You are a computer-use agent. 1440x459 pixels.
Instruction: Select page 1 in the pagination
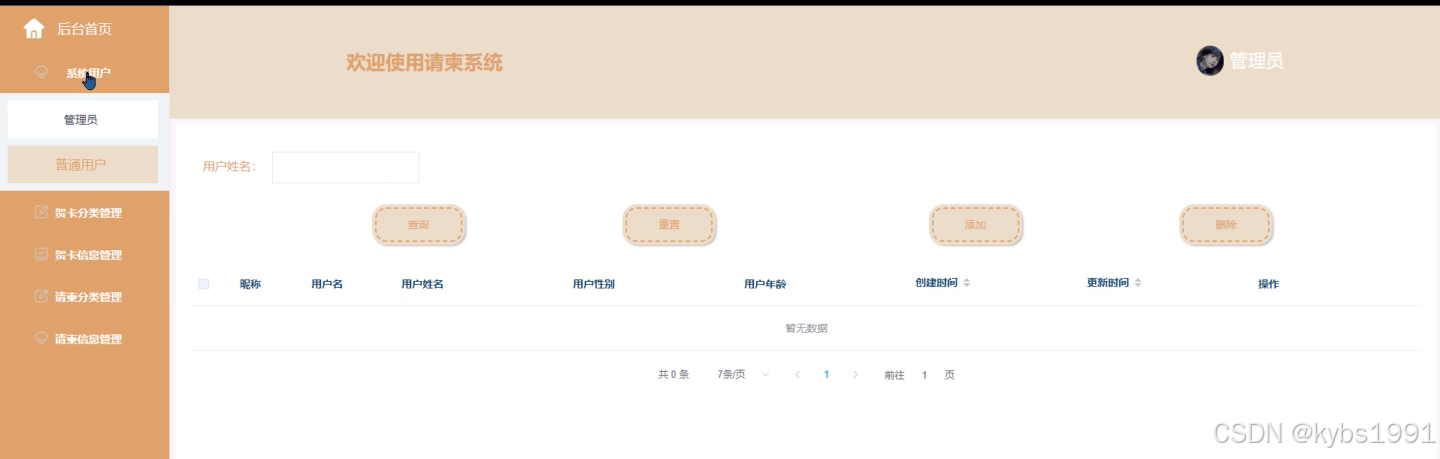pyautogui.click(x=826, y=375)
